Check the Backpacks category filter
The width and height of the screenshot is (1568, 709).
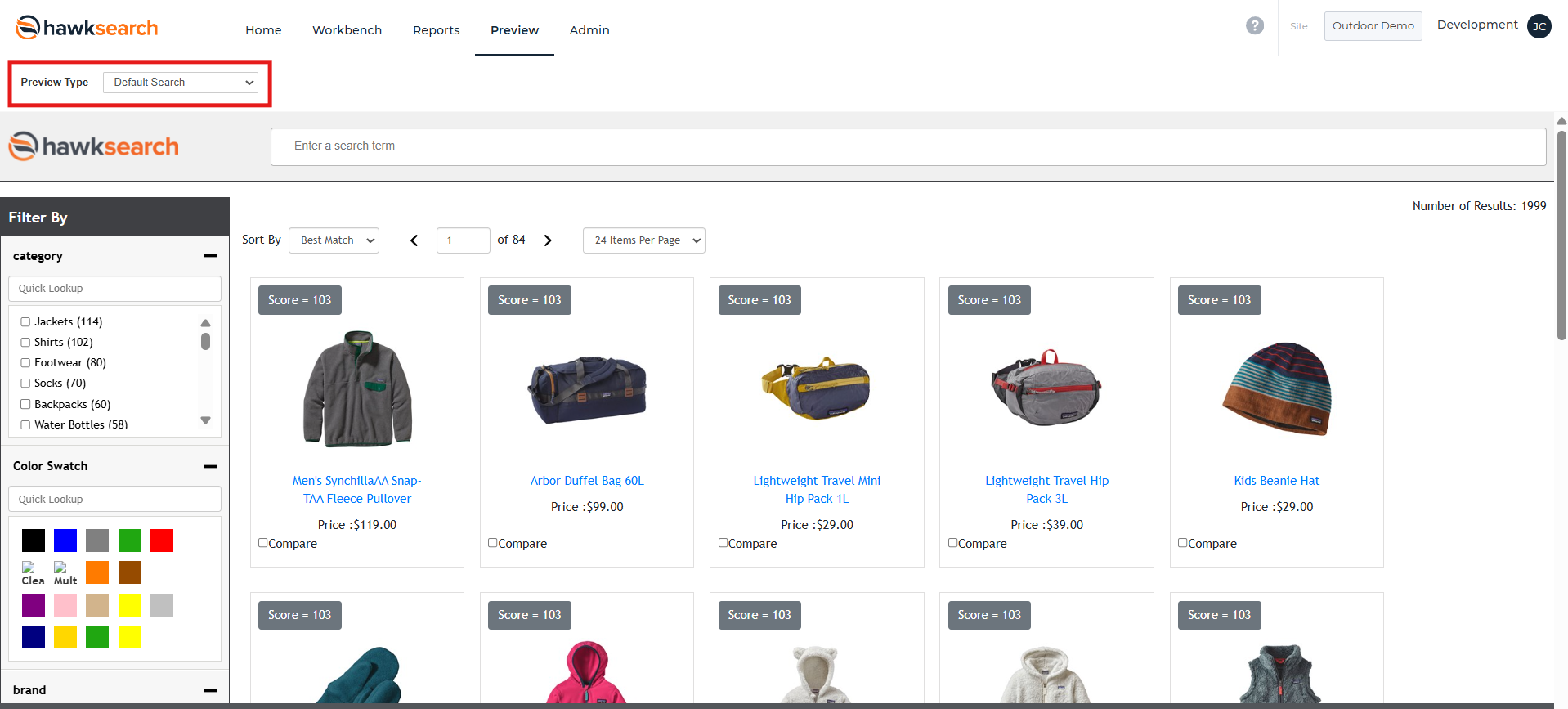coord(25,404)
